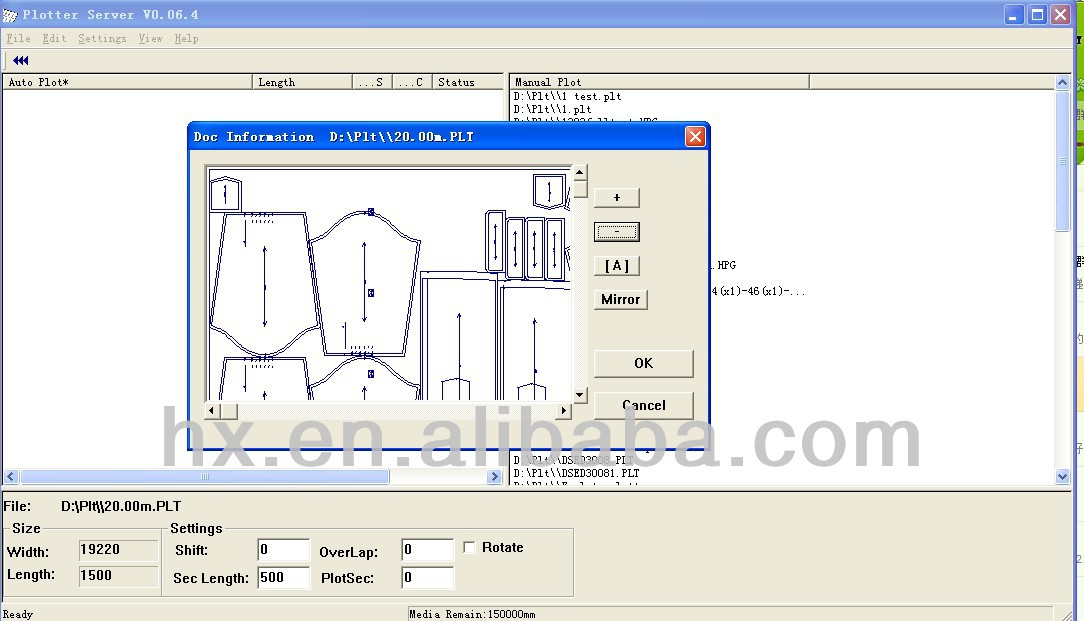This screenshot has width=1084, height=621.
Task: Click the [A] fit-all button
Action: point(617,266)
